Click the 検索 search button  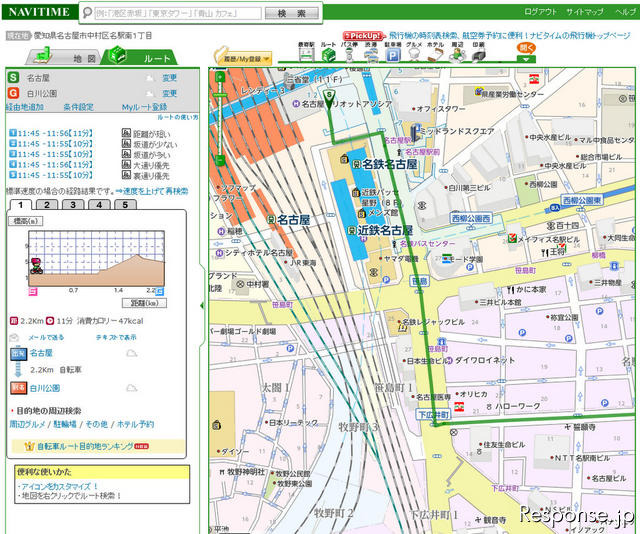tap(292, 13)
